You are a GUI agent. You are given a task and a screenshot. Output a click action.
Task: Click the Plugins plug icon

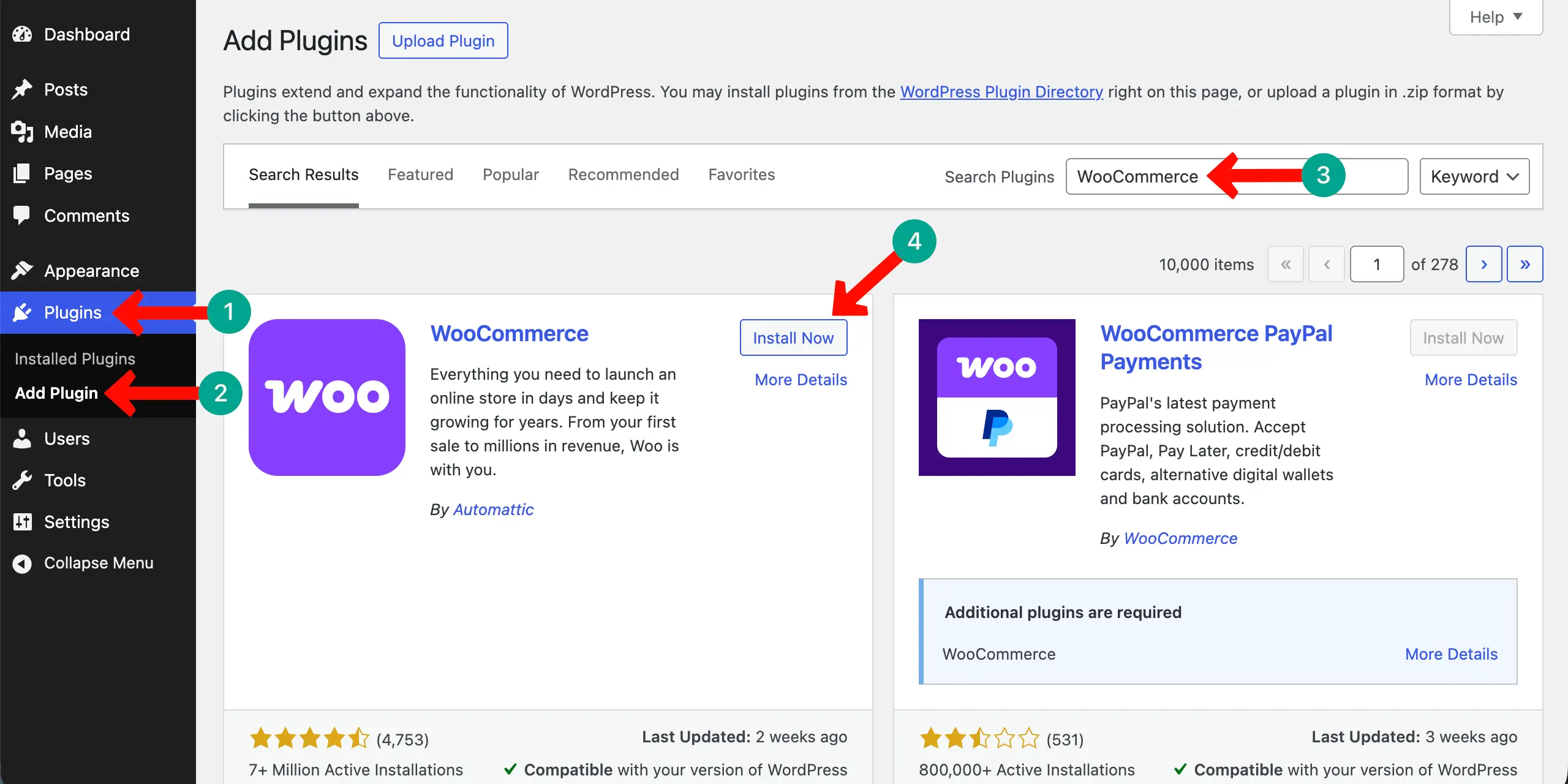[x=22, y=312]
